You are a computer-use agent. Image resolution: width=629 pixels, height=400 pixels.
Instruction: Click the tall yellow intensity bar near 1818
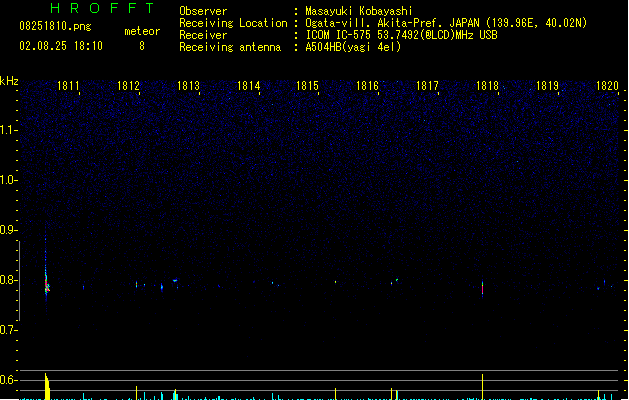483,387
